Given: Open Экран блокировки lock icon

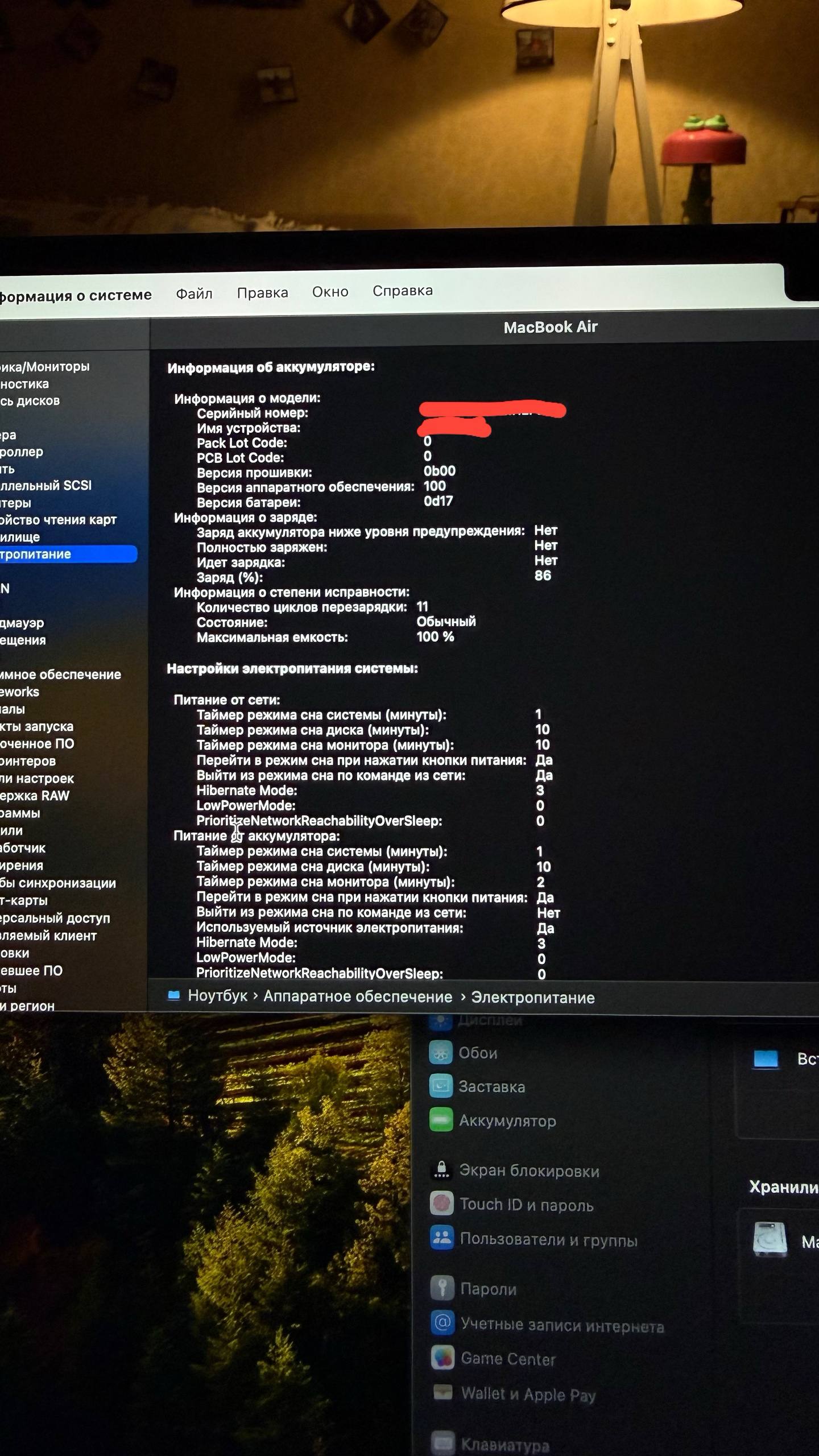Looking at the screenshot, I should click(441, 1169).
